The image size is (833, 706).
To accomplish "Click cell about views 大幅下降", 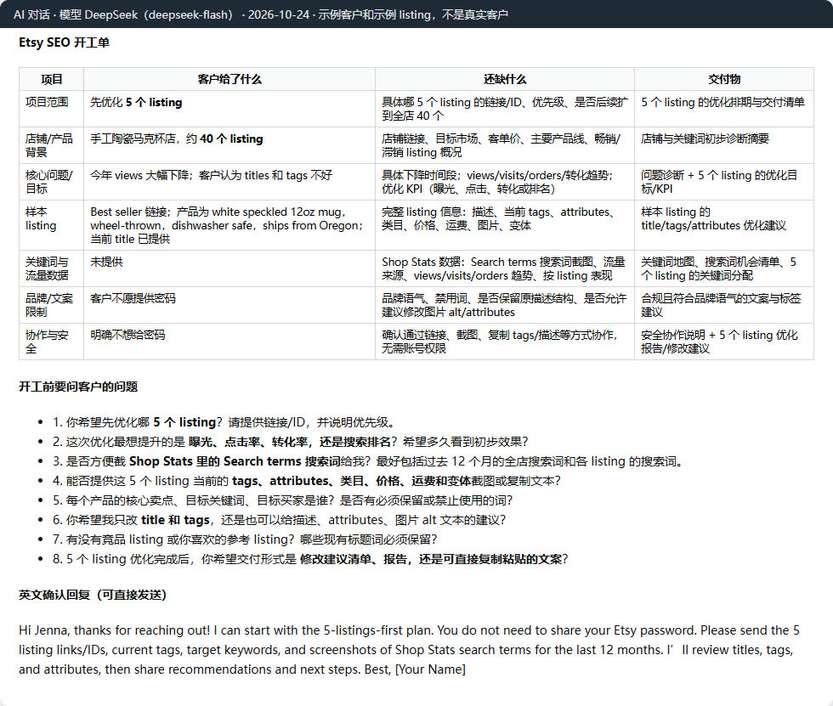I will (230, 182).
